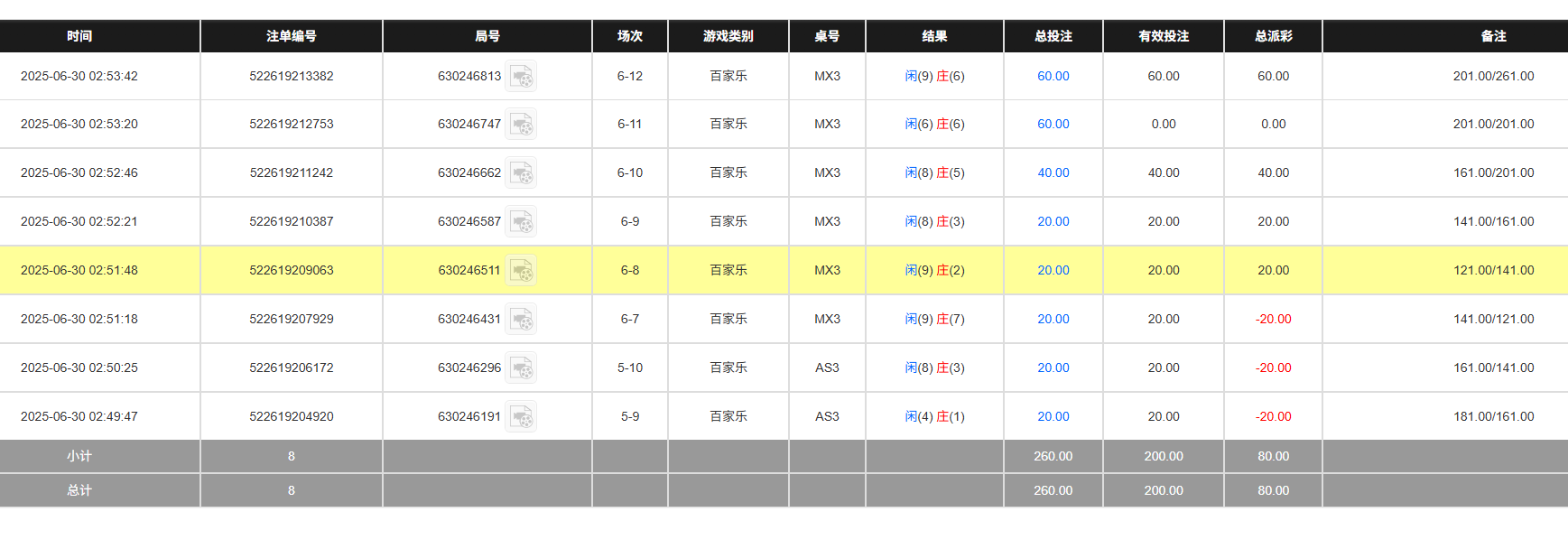This screenshot has width=1568, height=549.
Task: Select the 有效投注 column header
Action: click(1163, 36)
